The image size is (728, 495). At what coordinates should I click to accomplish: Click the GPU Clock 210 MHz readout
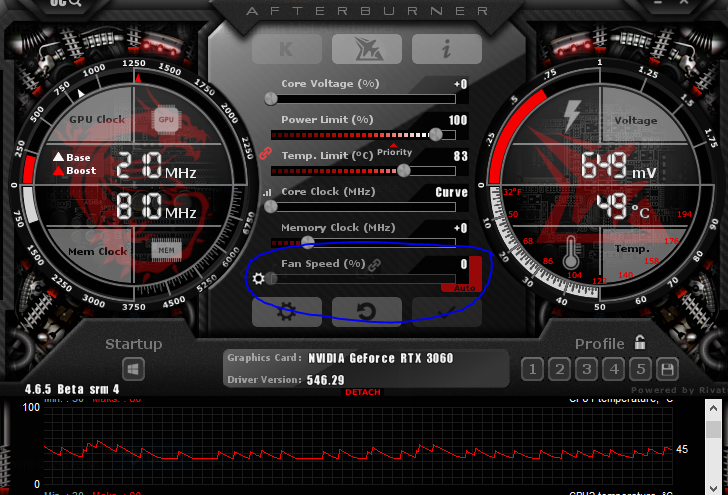click(x=156, y=166)
